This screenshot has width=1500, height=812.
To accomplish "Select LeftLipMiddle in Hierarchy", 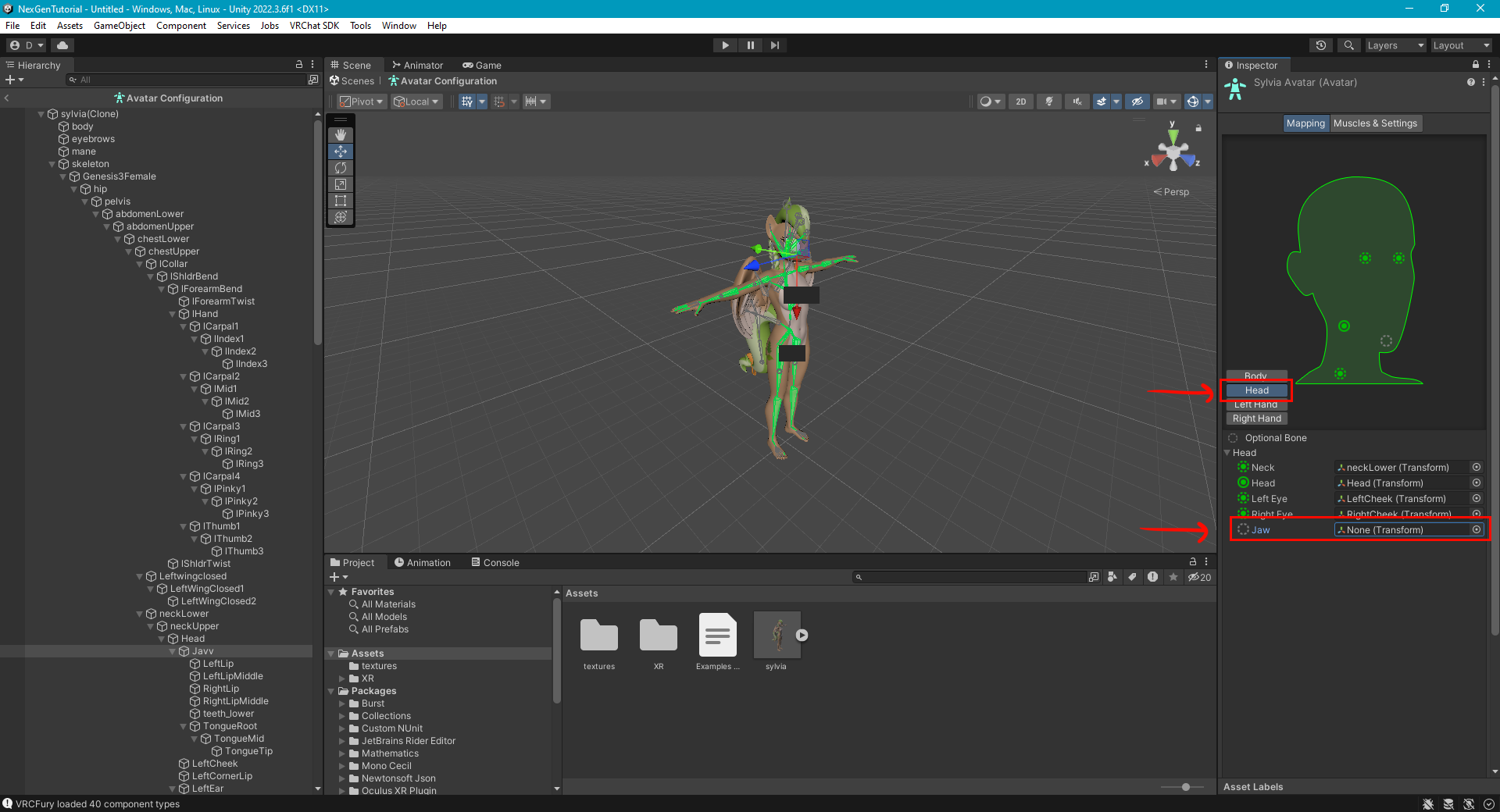I will click(x=233, y=676).
